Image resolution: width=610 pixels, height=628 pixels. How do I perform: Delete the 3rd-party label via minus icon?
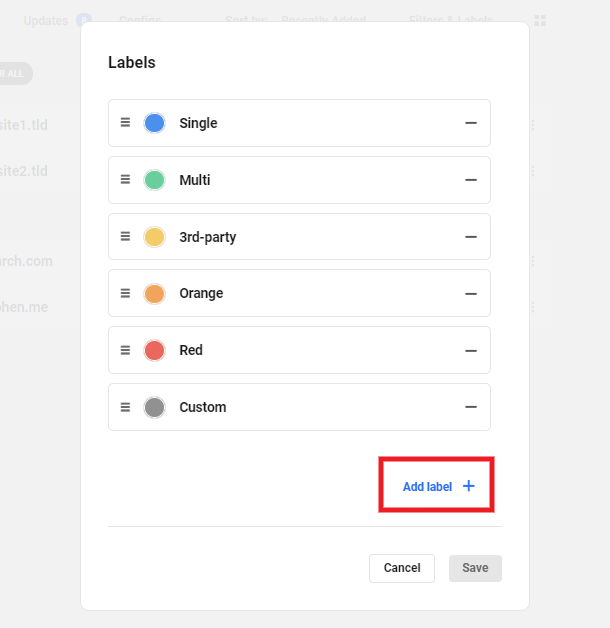tap(470, 237)
